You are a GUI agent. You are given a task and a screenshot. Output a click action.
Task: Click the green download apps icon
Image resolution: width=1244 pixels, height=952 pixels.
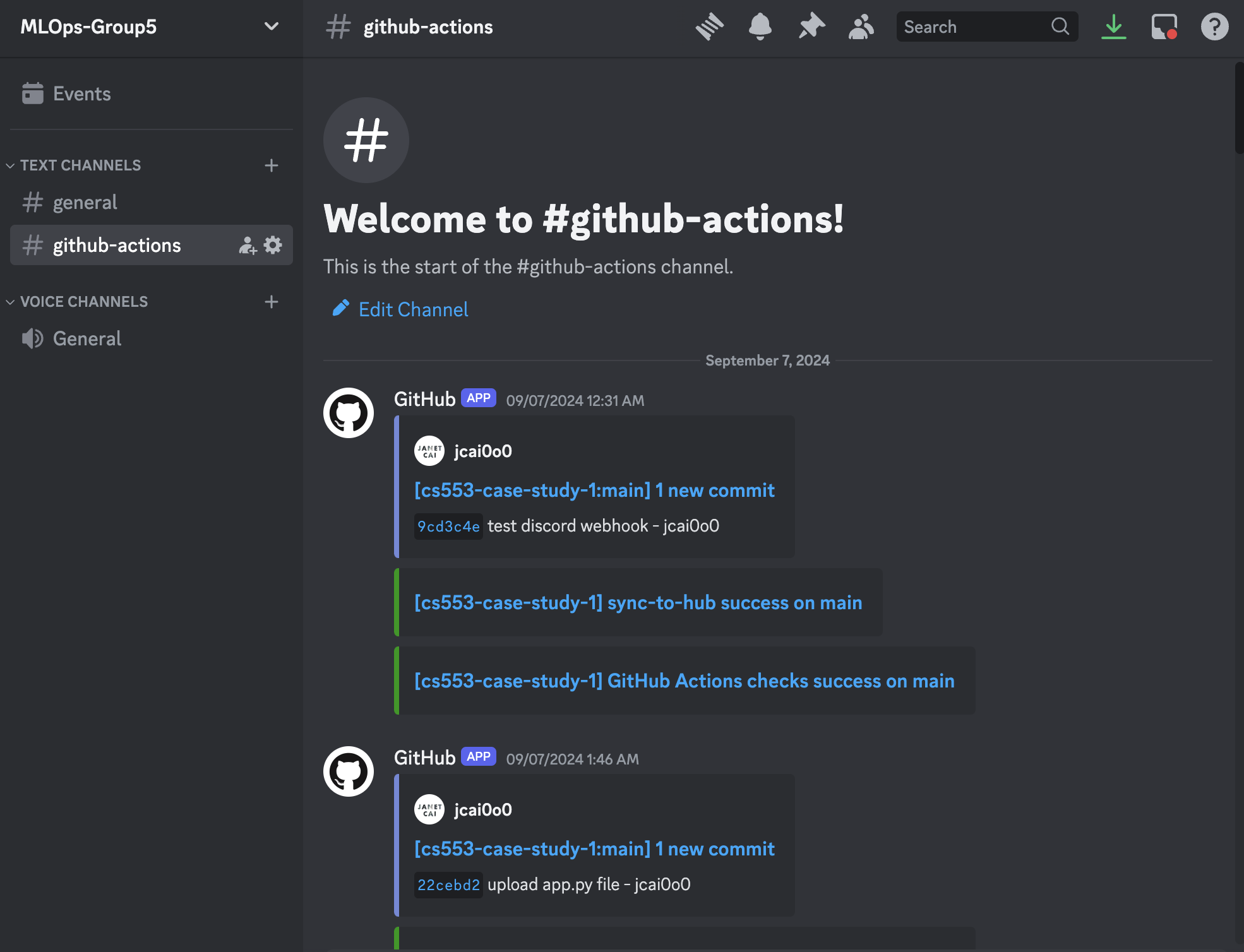coord(1114,27)
